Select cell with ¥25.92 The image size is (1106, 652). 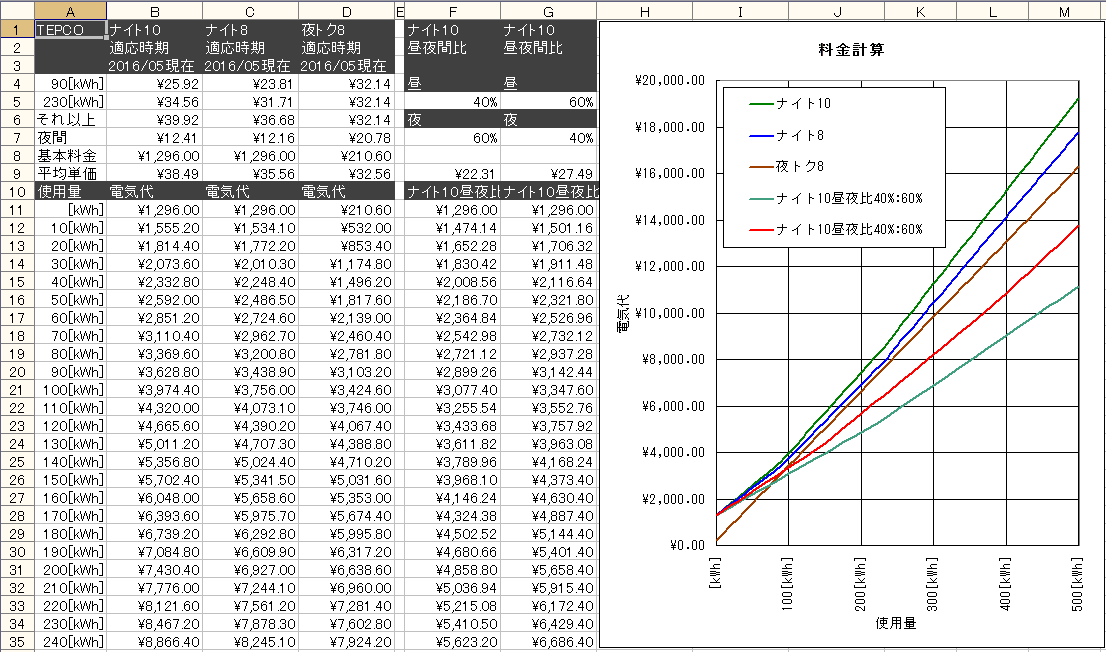click(154, 84)
